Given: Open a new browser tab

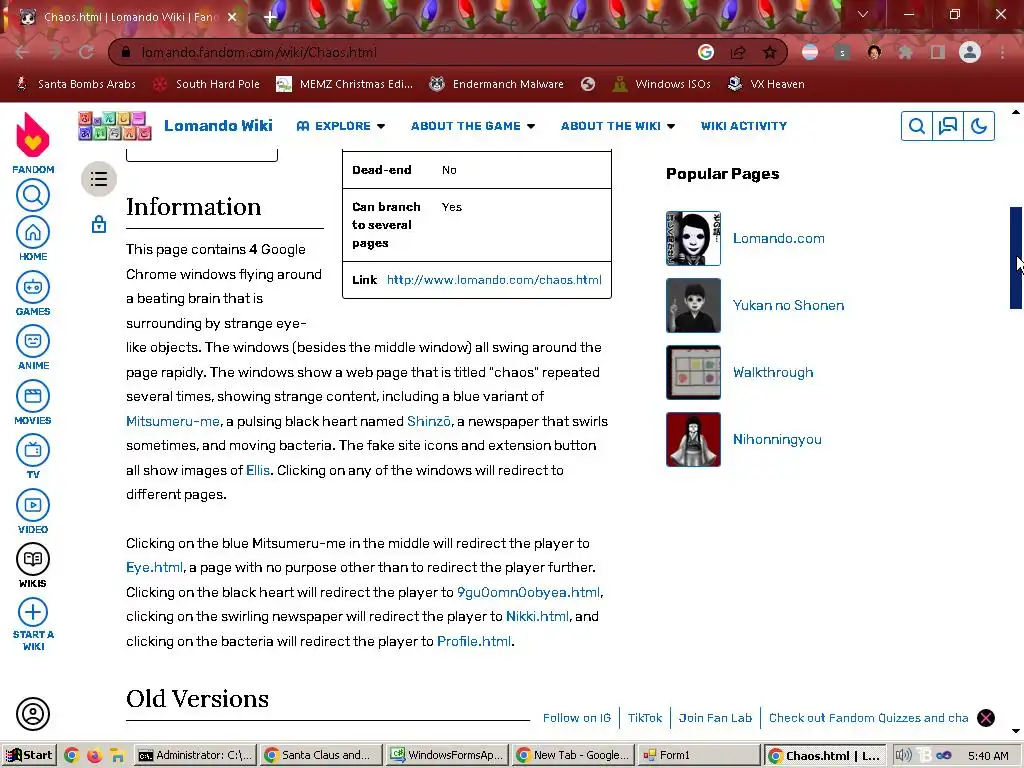Looking at the screenshot, I should [270, 17].
